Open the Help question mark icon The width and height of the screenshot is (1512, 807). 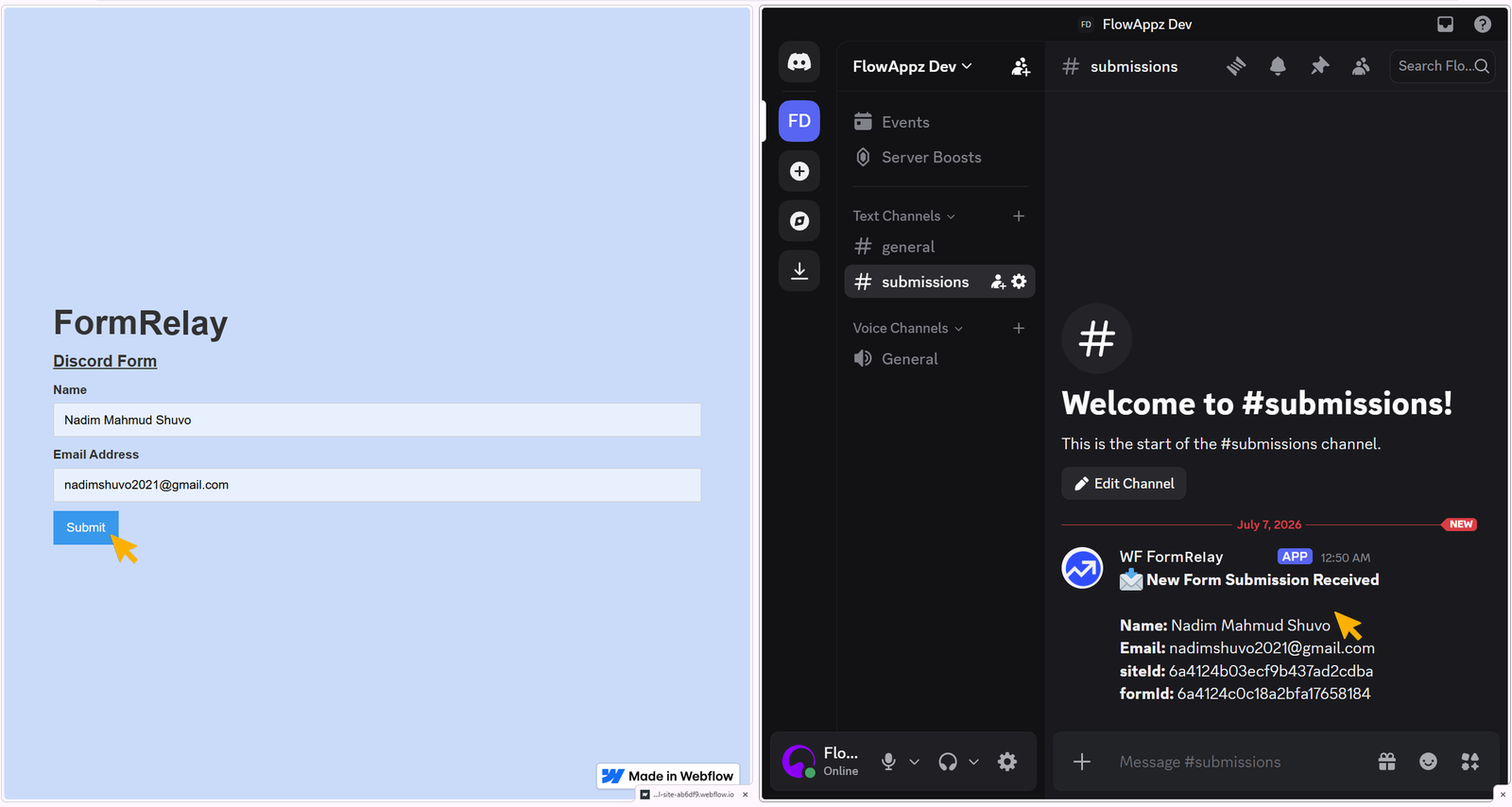[x=1483, y=25]
